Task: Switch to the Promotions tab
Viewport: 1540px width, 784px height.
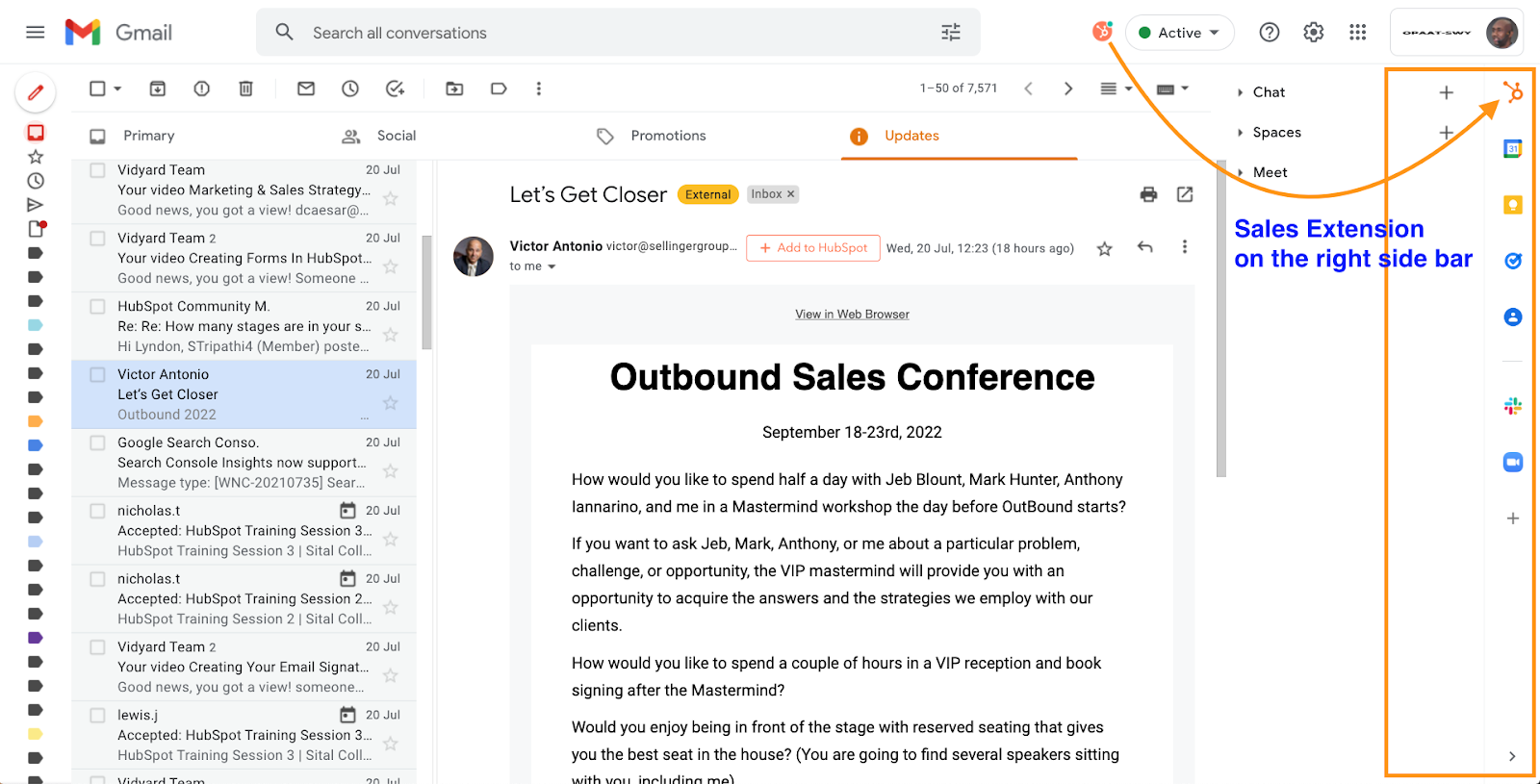Action: (668, 137)
